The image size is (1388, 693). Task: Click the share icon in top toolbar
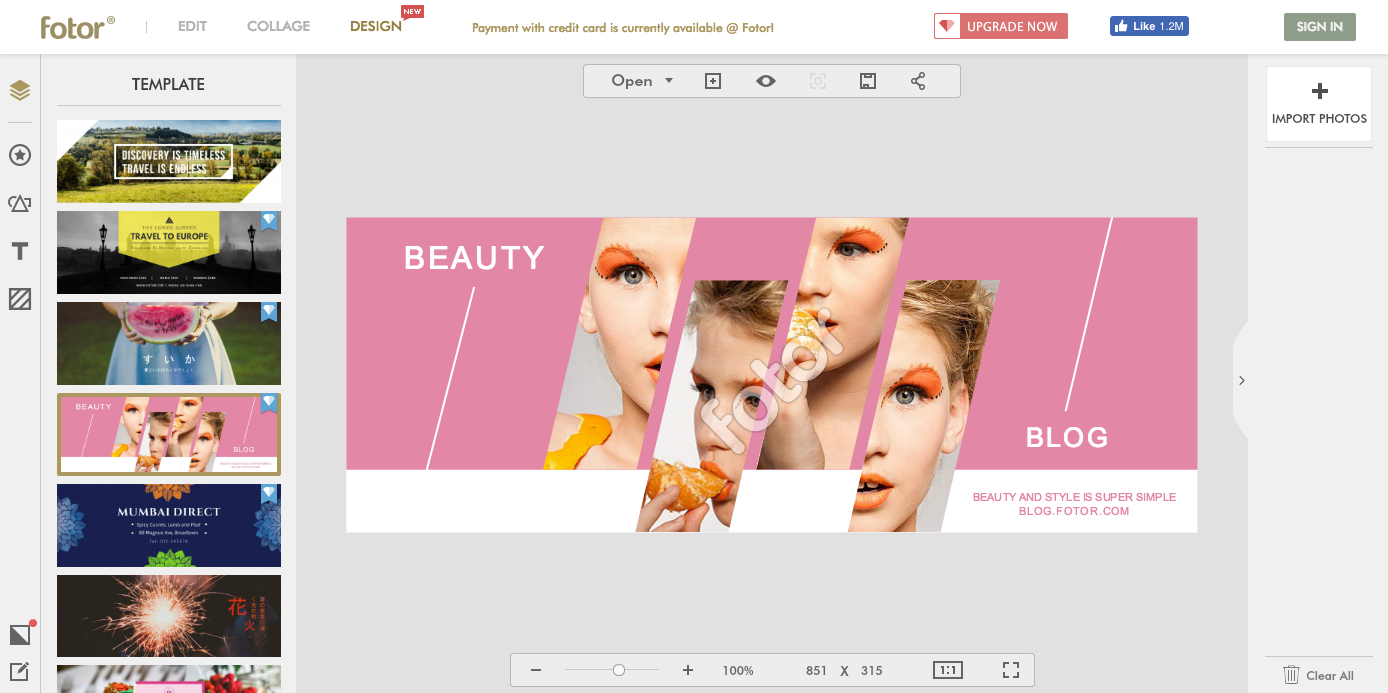point(918,81)
